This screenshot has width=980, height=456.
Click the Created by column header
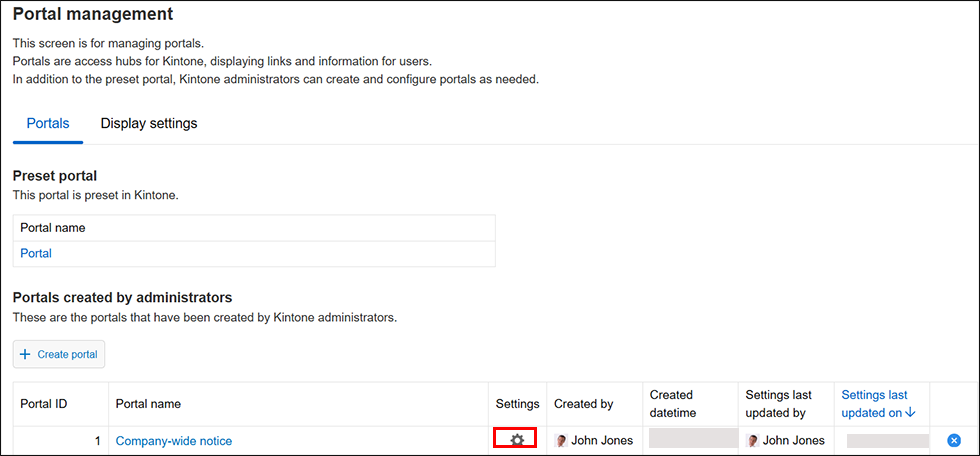click(583, 404)
